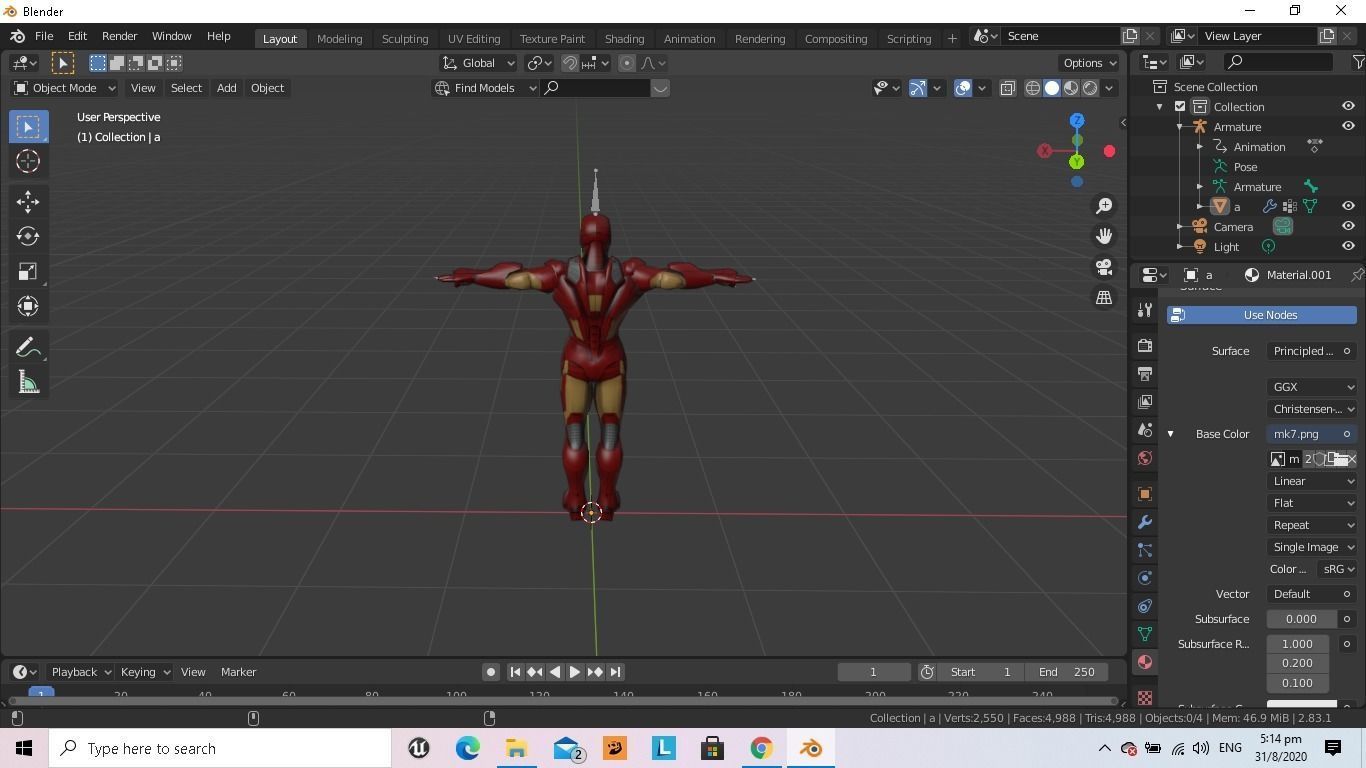Click the Principled surface shader button
Screen dimensions: 1366x768
(1312, 351)
